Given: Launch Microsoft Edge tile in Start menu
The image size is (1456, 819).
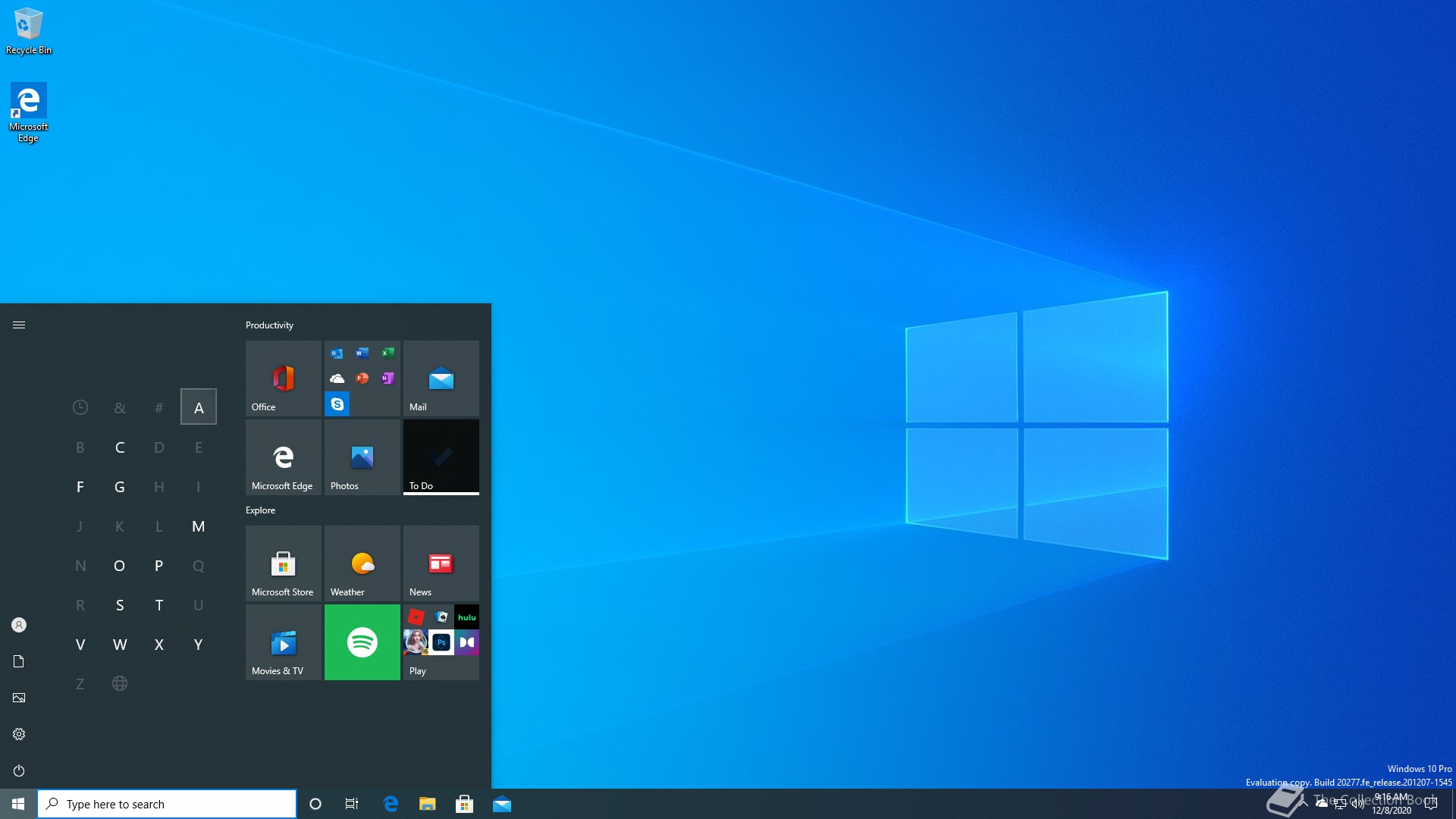Looking at the screenshot, I should [284, 457].
